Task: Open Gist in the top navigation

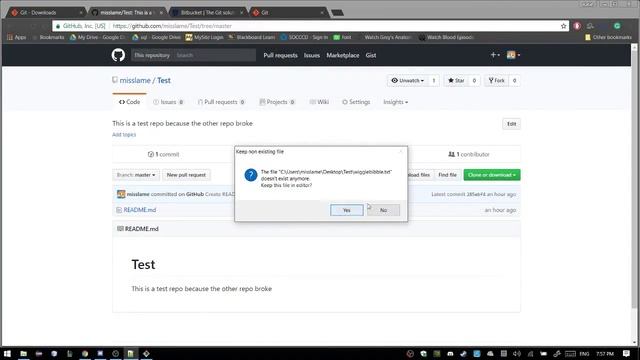Action: pos(371,55)
